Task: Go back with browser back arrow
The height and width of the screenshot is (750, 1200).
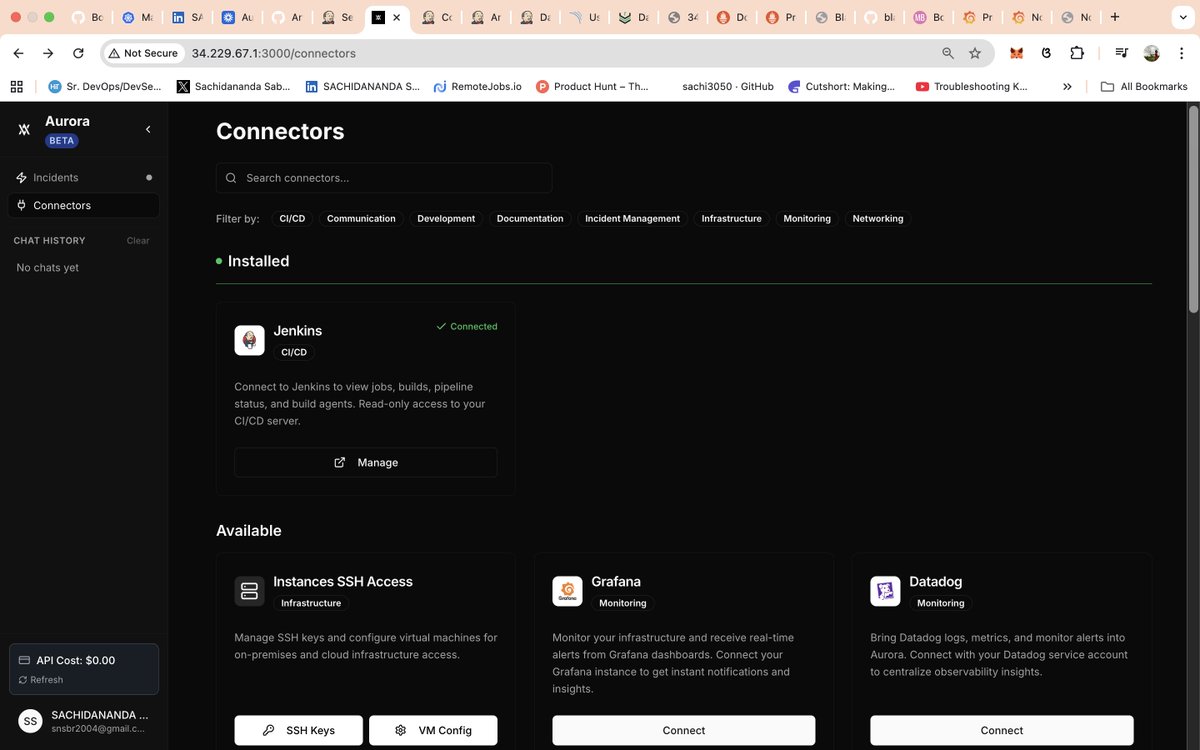Action: [x=19, y=53]
